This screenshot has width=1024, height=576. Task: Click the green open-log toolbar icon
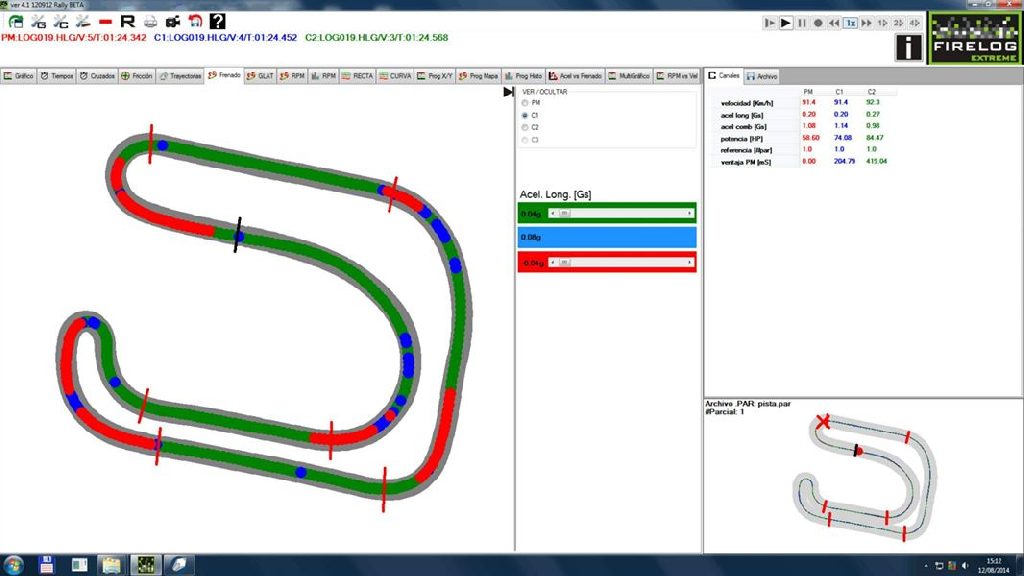click(x=16, y=22)
